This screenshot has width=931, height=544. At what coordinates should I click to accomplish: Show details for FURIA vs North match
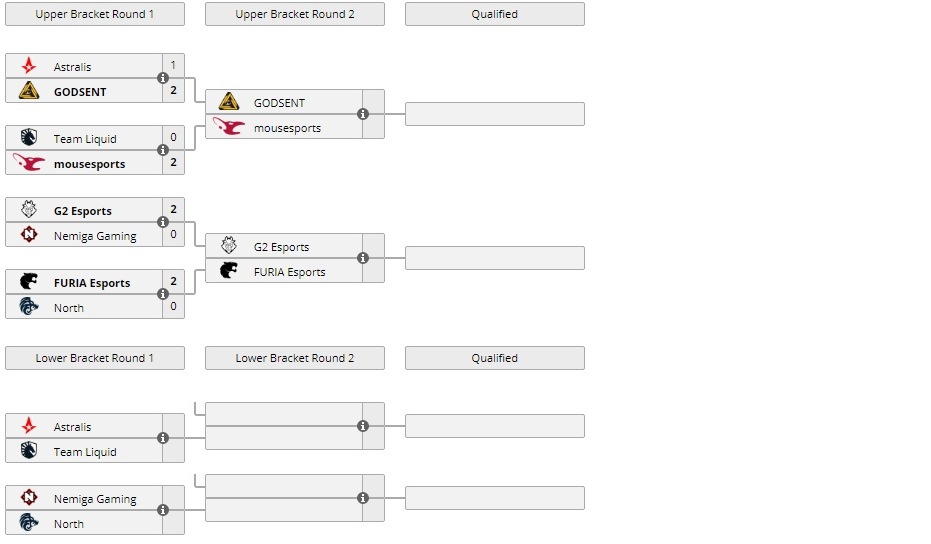[163, 294]
